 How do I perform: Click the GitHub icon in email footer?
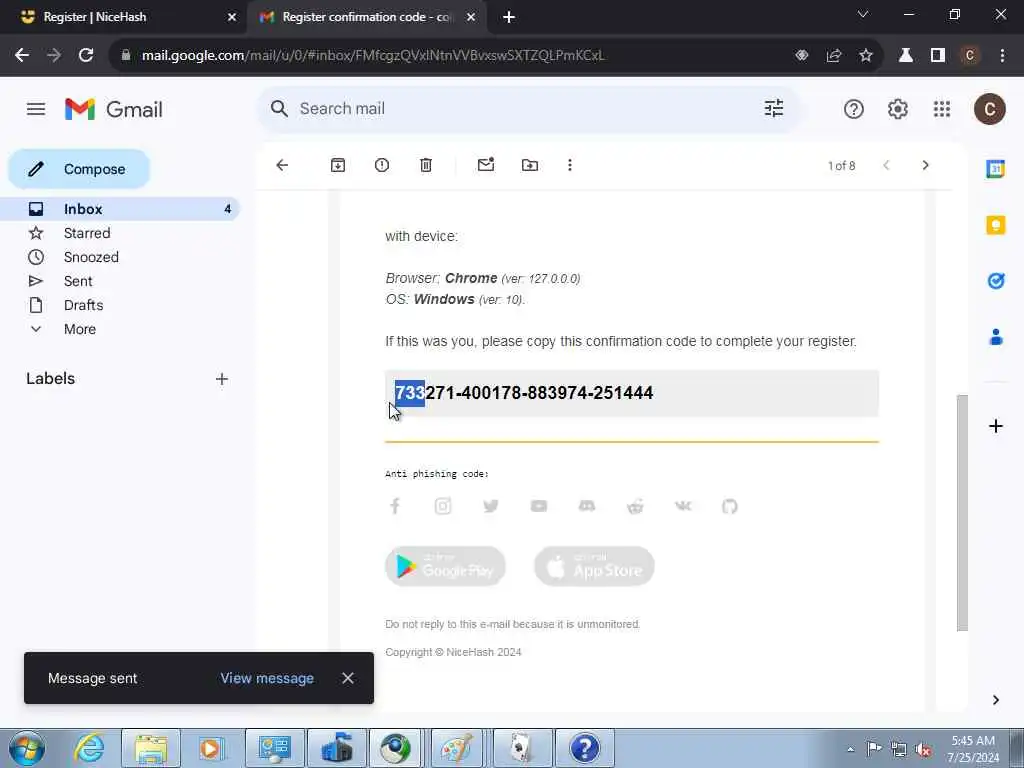(x=730, y=506)
